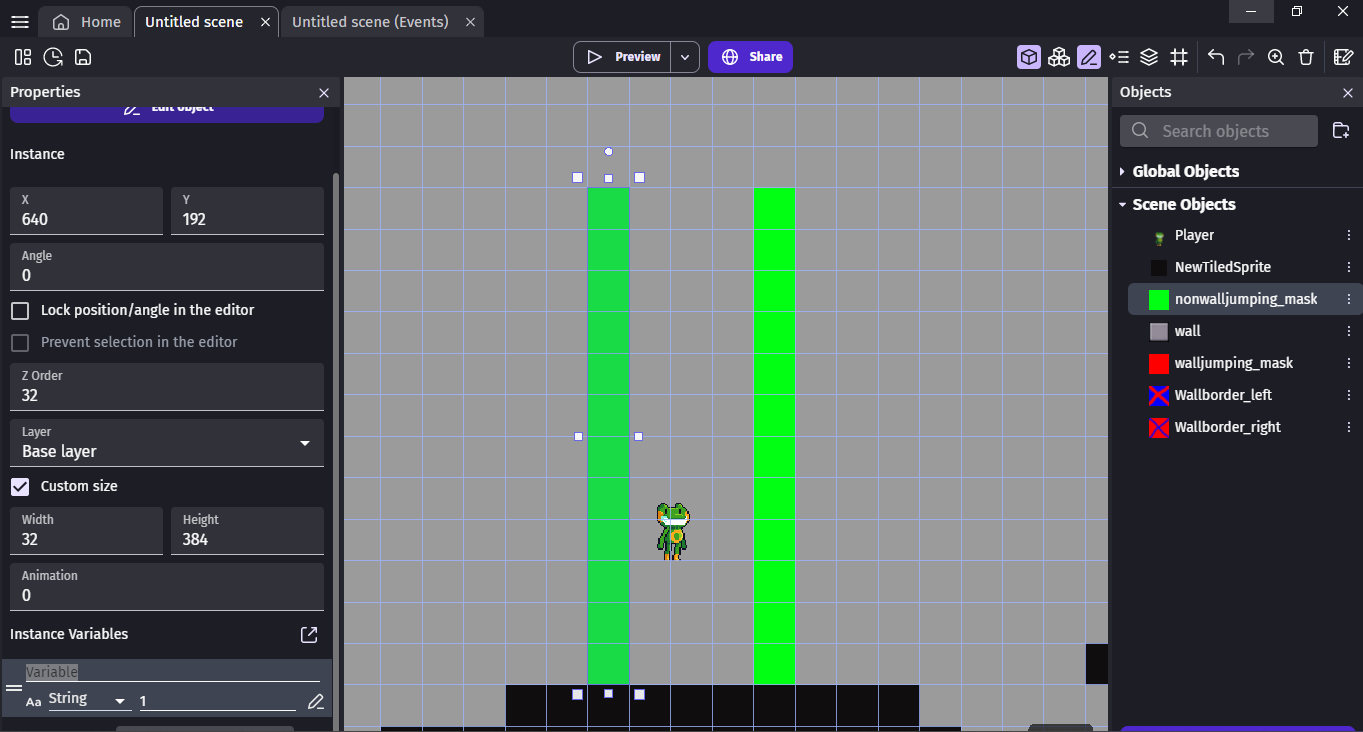Select the Untitled scene tab
Viewport: 1363px width, 732px height.
point(194,22)
